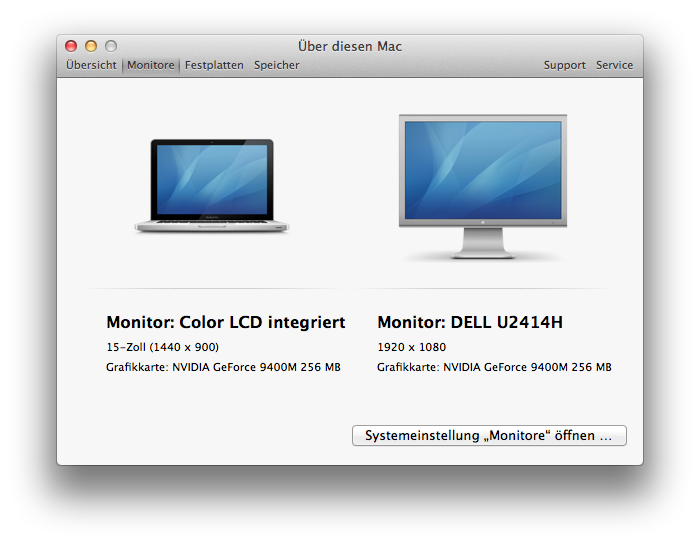Select heading Monitor: DELL U2414H
Screen dimensions: 700x544
point(470,322)
